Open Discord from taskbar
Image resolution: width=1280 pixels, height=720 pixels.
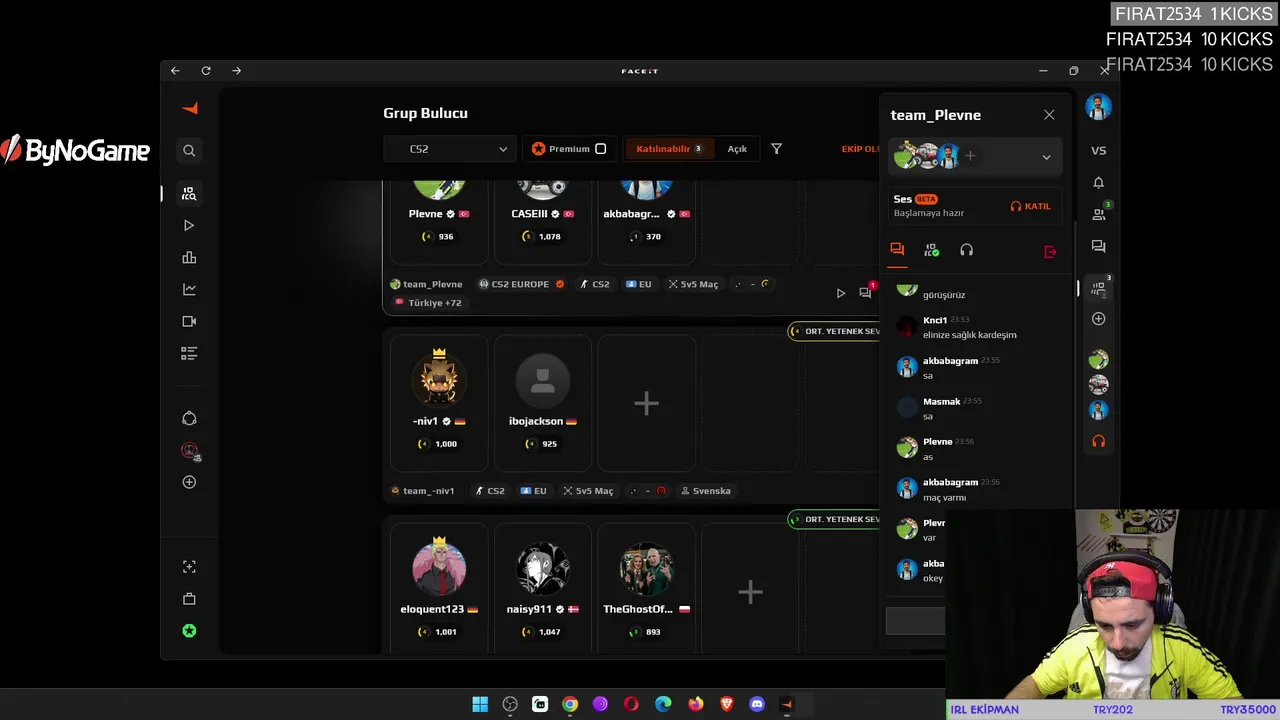[x=757, y=704]
